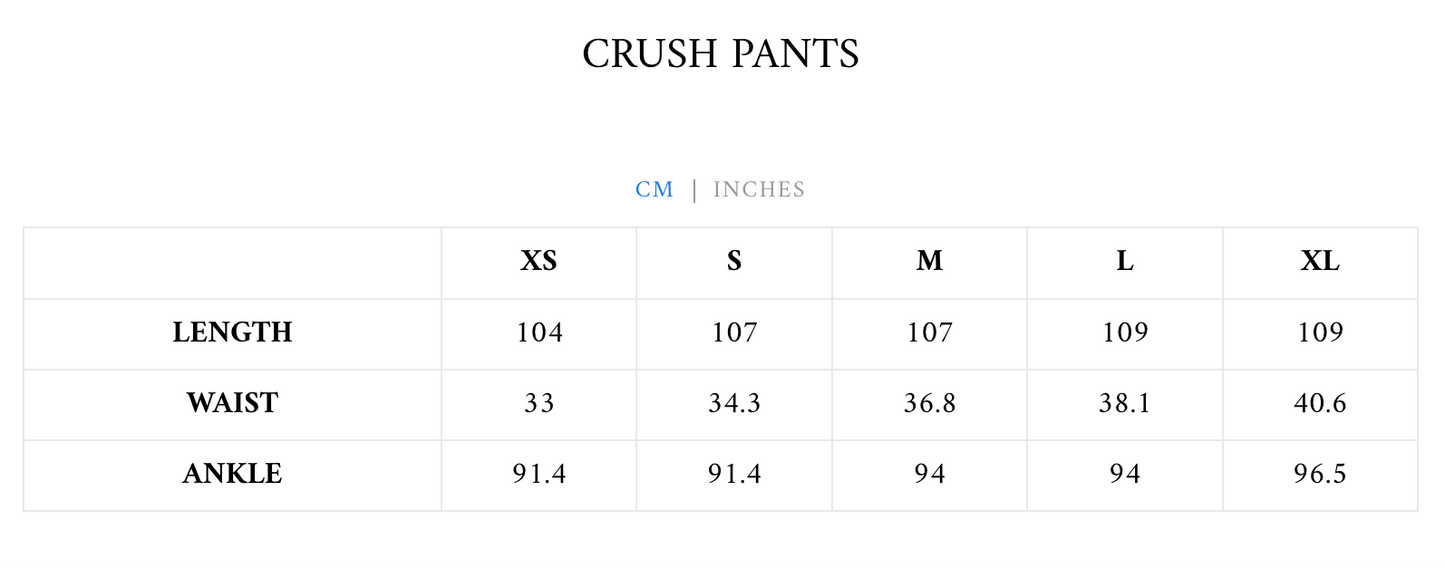1445x568 pixels.
Task: Select the CM unit option
Action: tap(655, 190)
